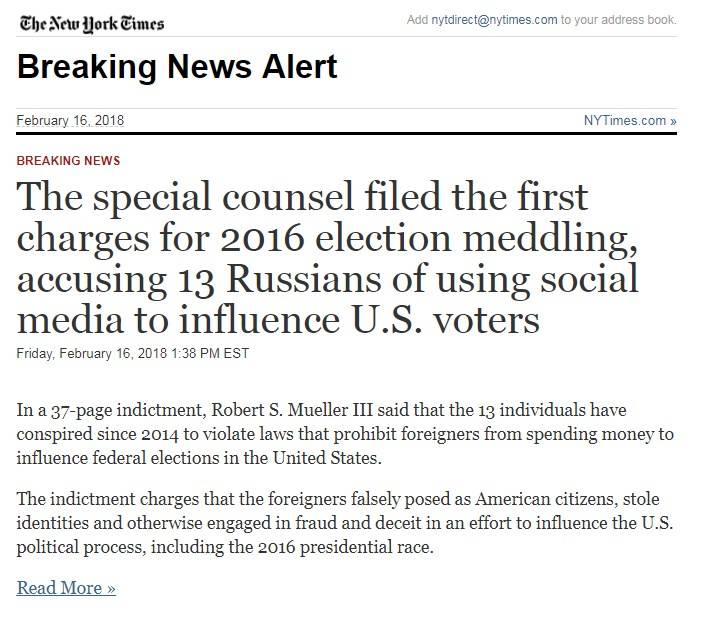
Task: Click the red BREAKING NEWS label
Action: tap(68, 160)
